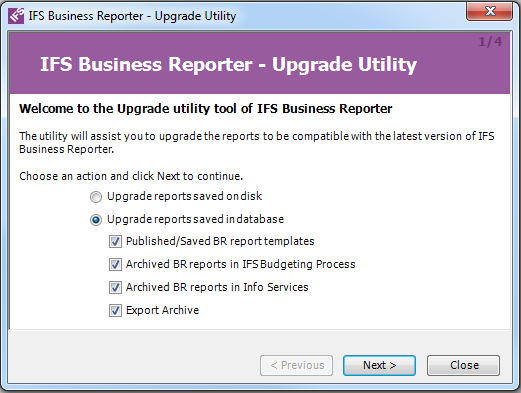Click the purple banner heading text
The image size is (521, 393).
pyautogui.click(x=228, y=64)
